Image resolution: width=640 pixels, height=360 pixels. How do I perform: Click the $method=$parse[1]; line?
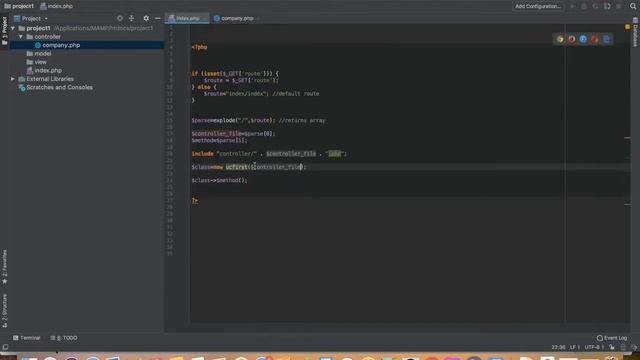(x=219, y=140)
